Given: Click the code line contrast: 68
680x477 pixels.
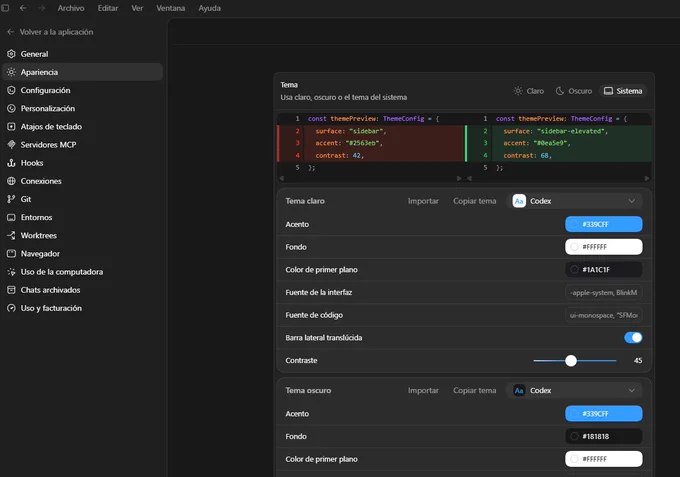Looking at the screenshot, I should pyautogui.click(x=527, y=155).
